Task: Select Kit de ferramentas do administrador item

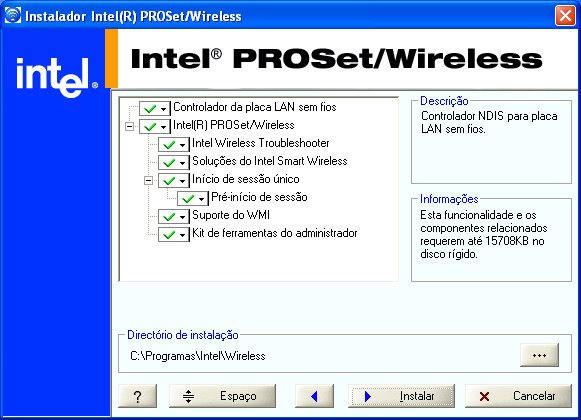Action: click(275, 233)
